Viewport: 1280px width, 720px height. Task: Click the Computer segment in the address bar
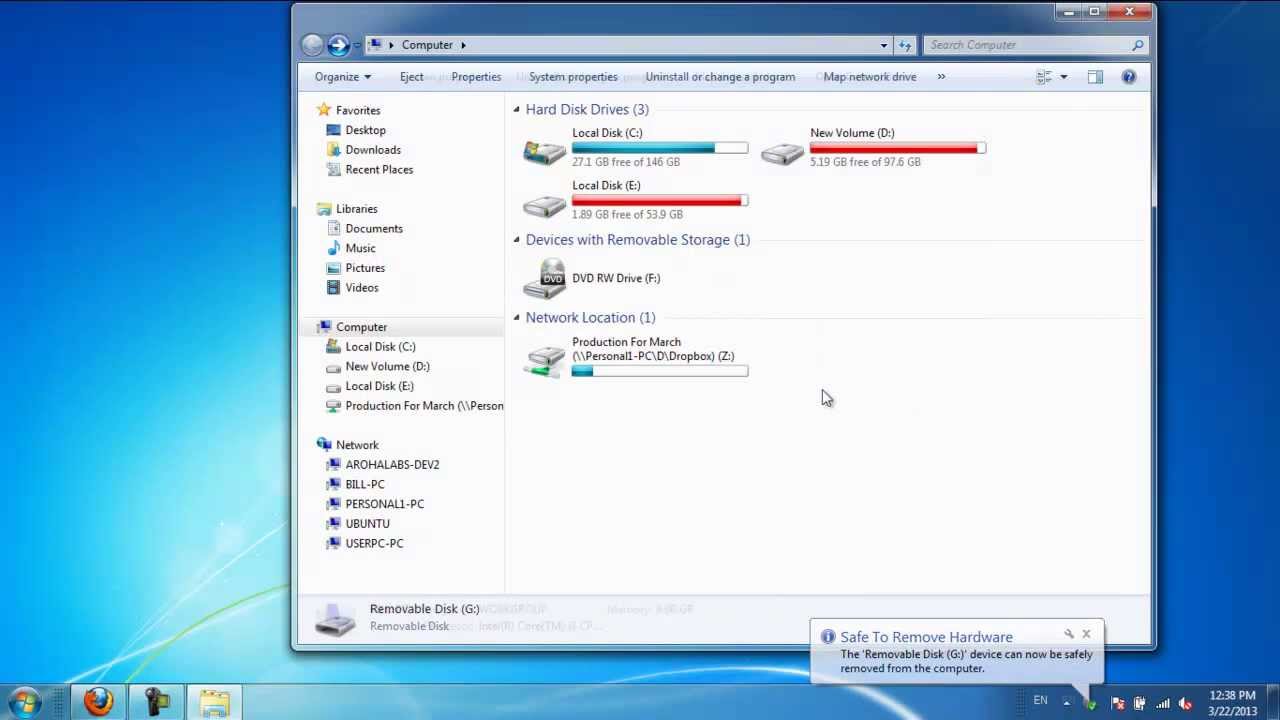tap(427, 45)
